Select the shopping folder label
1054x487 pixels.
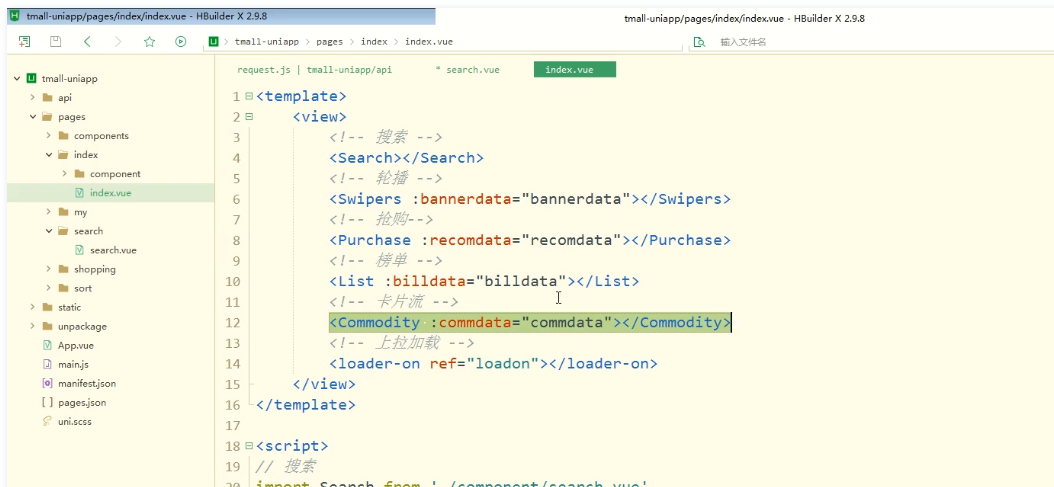(95, 269)
